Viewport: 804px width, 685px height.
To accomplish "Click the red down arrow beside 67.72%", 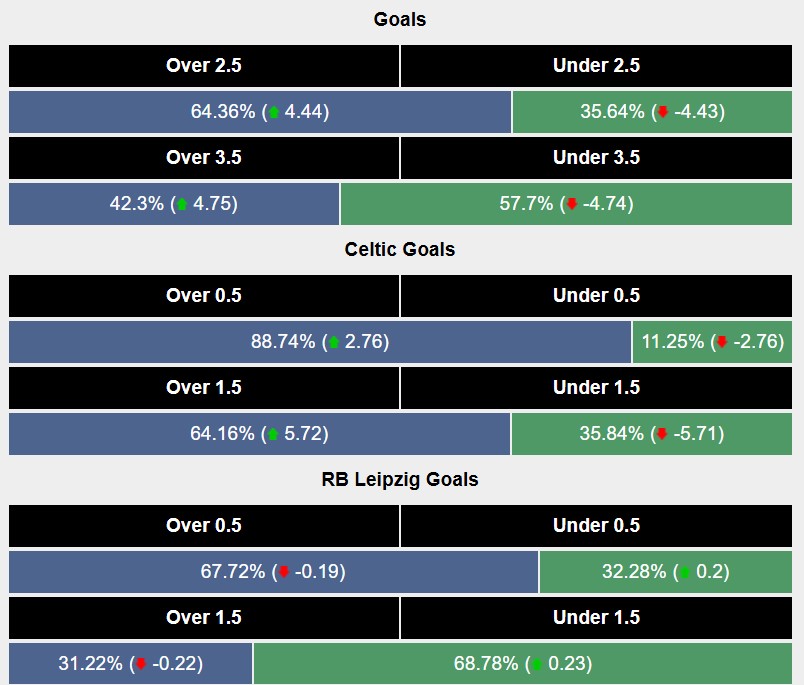I will pos(283,573).
